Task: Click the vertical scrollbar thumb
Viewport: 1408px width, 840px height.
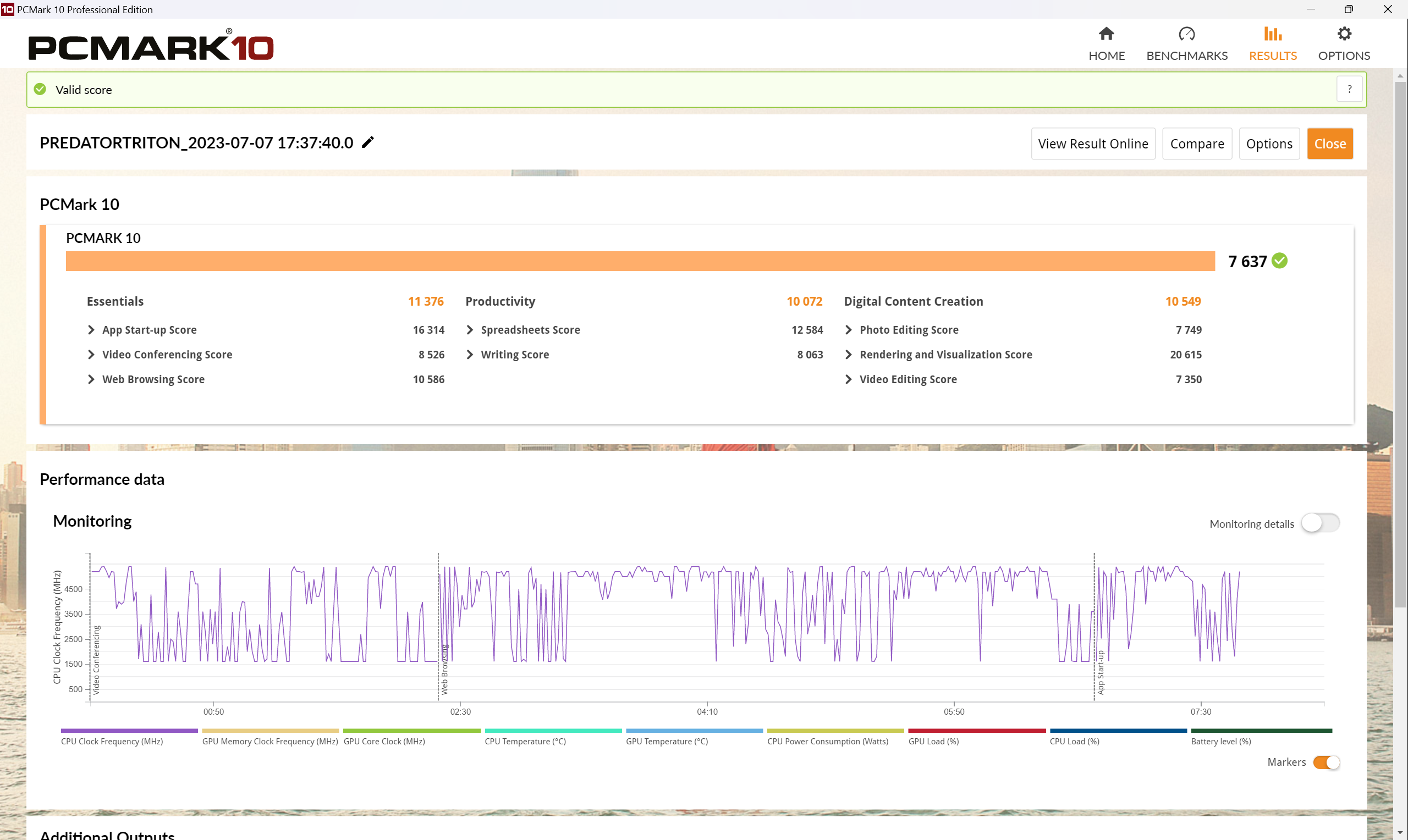Action: [x=1400, y=345]
